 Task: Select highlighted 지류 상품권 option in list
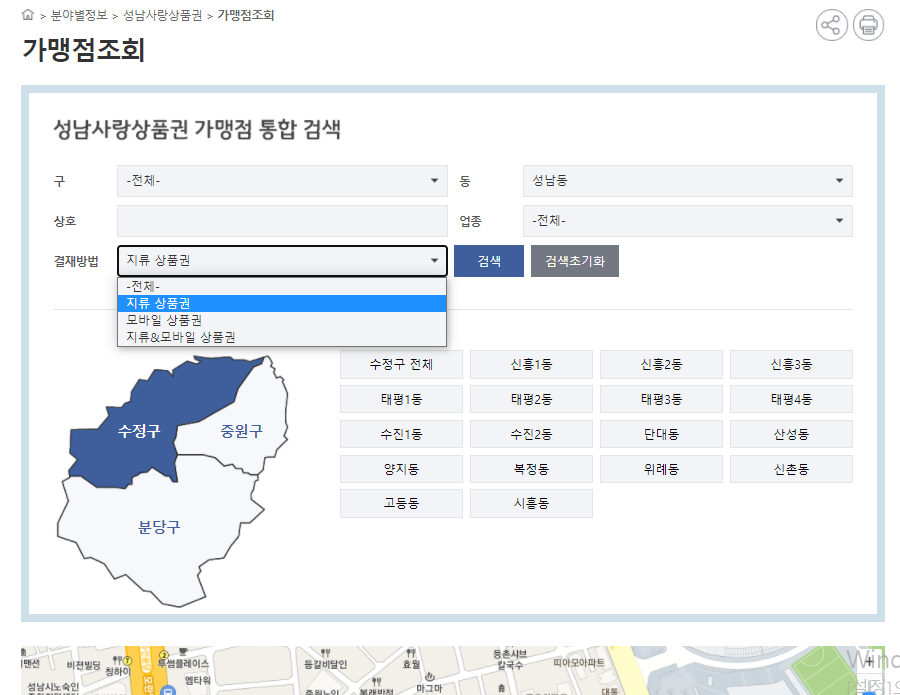[x=282, y=303]
